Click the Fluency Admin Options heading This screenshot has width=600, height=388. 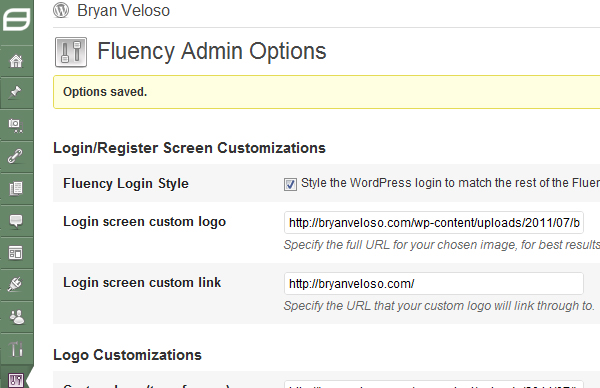[x=212, y=51]
